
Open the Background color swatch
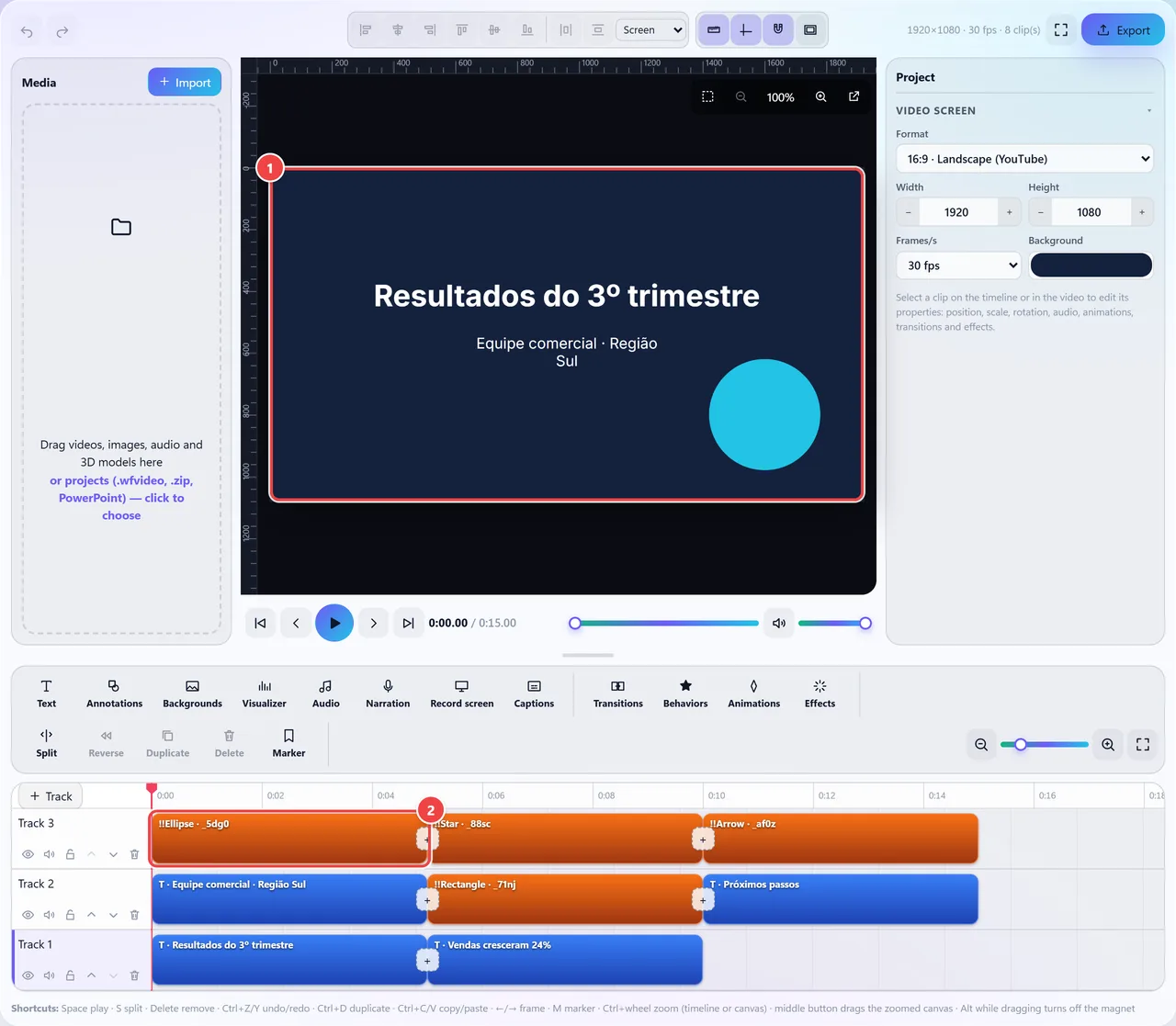1091,265
